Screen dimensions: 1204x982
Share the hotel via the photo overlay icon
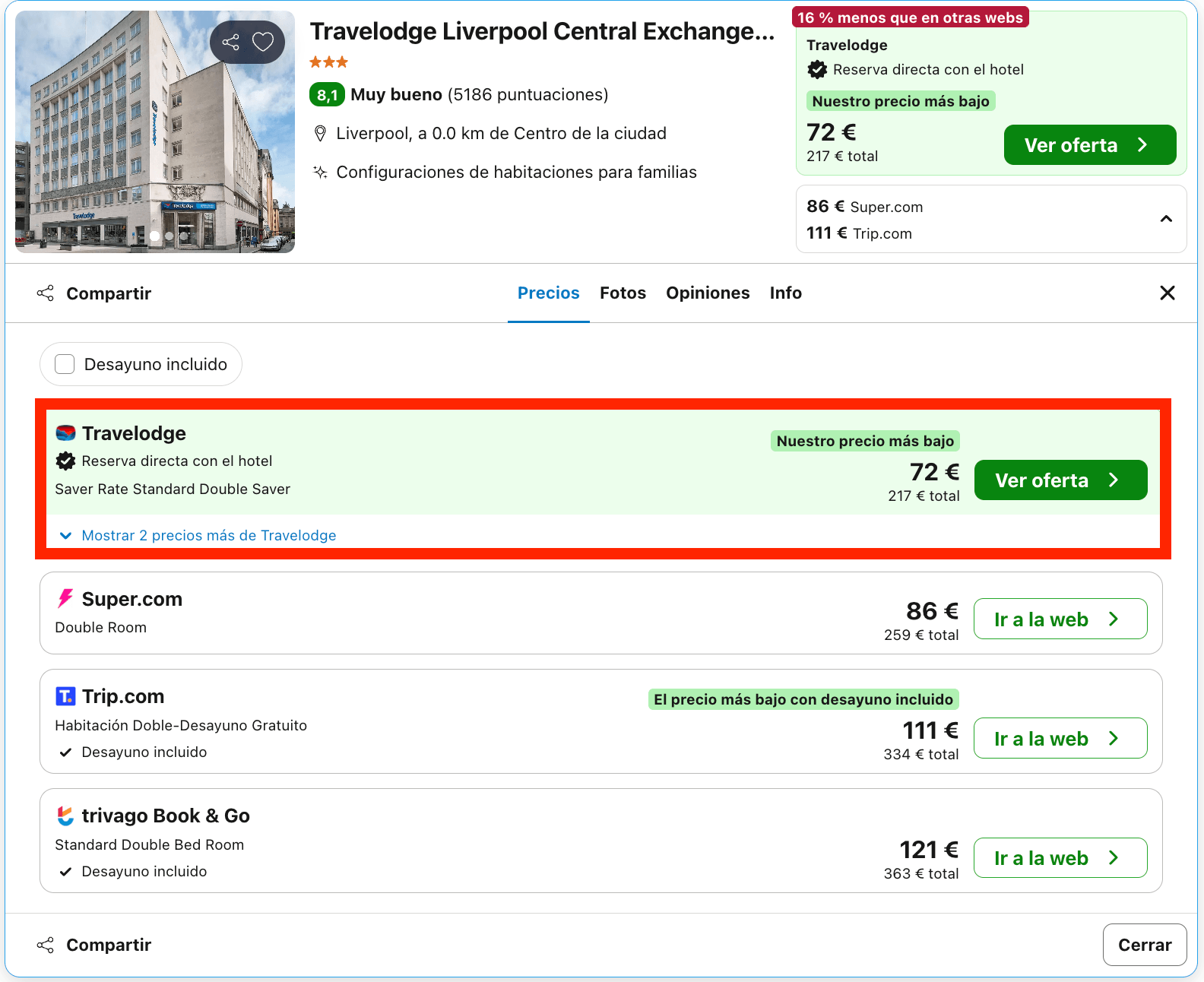[231, 42]
